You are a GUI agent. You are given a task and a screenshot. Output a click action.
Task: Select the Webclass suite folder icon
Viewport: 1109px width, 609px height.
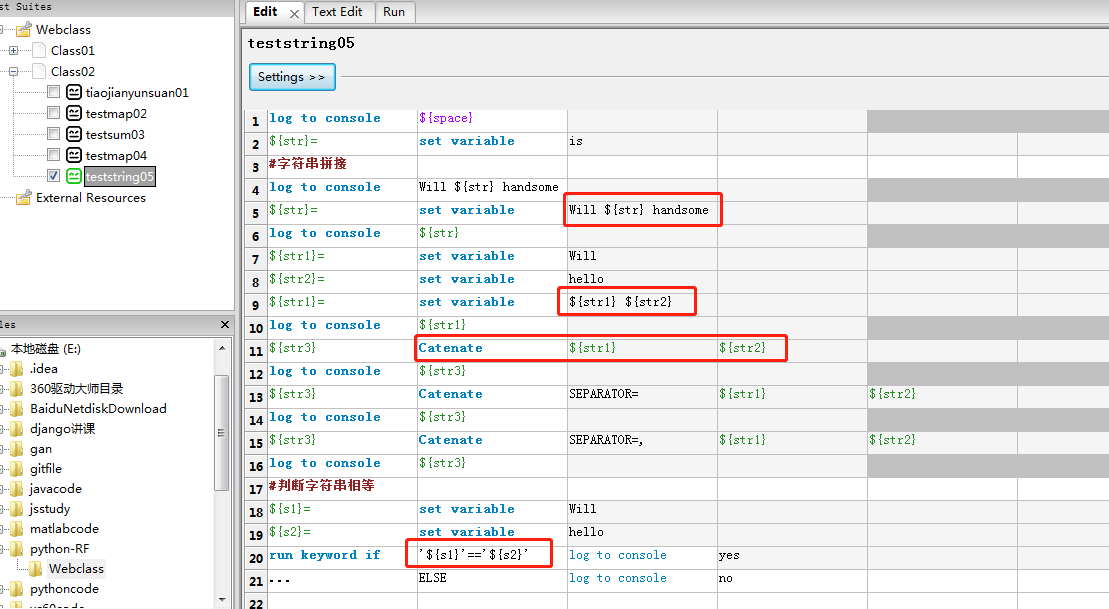pyautogui.click(x=23, y=30)
